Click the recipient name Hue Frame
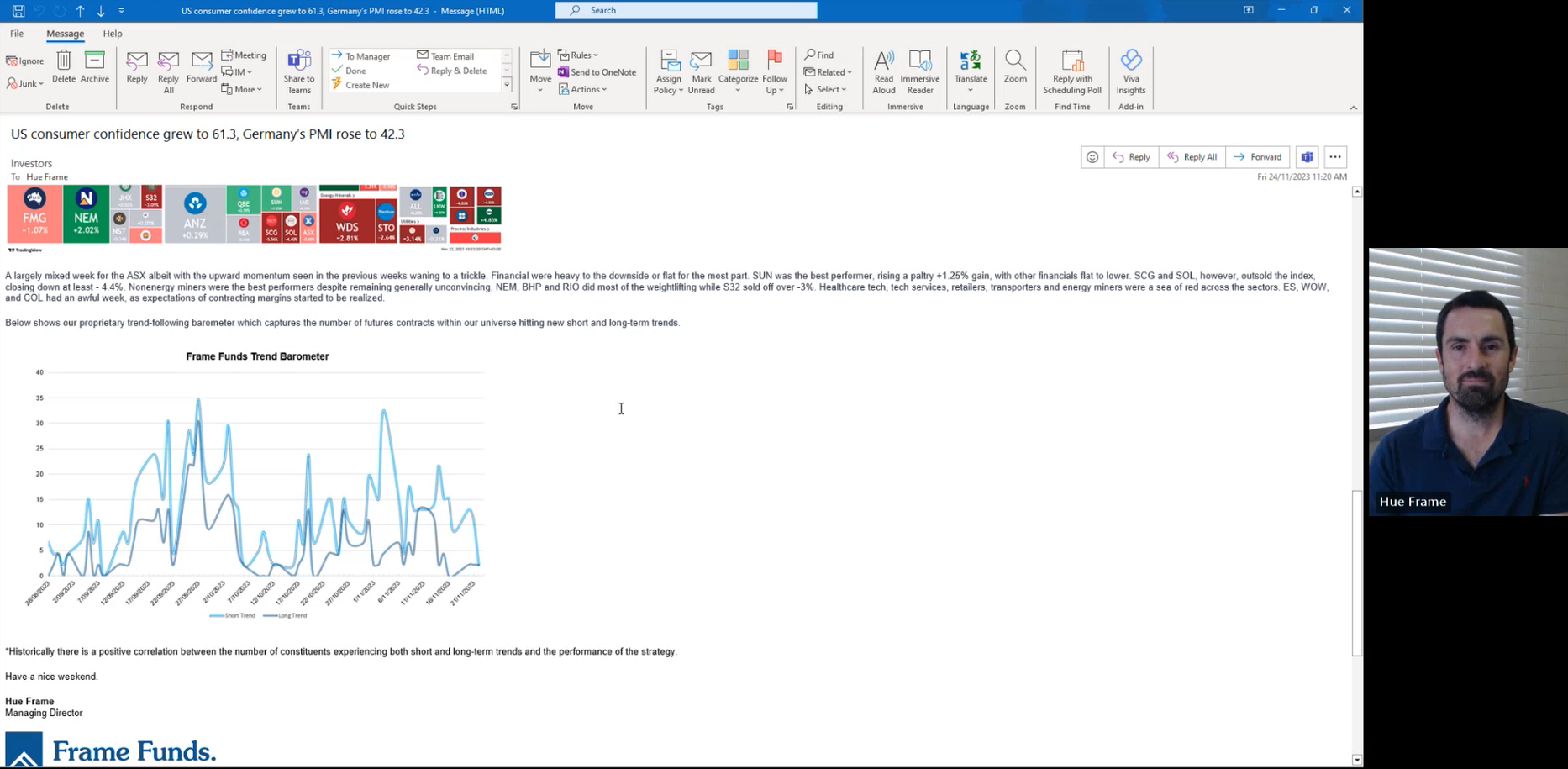This screenshot has width=1568, height=769. (47, 177)
